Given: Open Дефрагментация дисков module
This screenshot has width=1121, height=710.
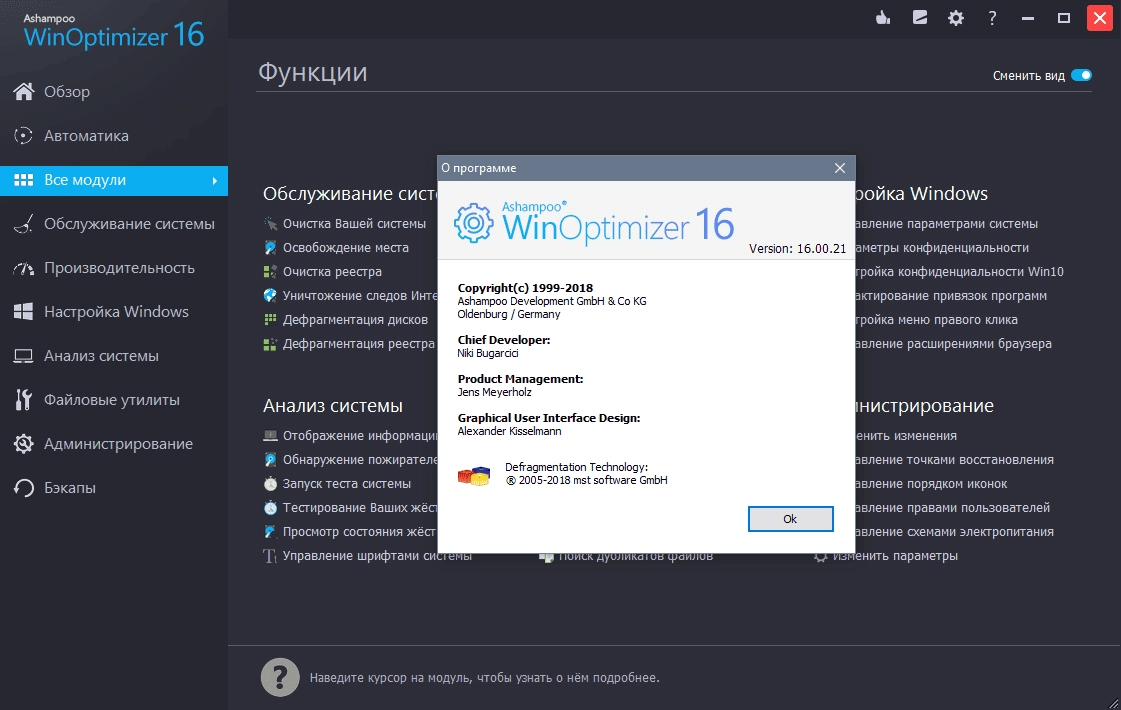Looking at the screenshot, I should (355, 320).
